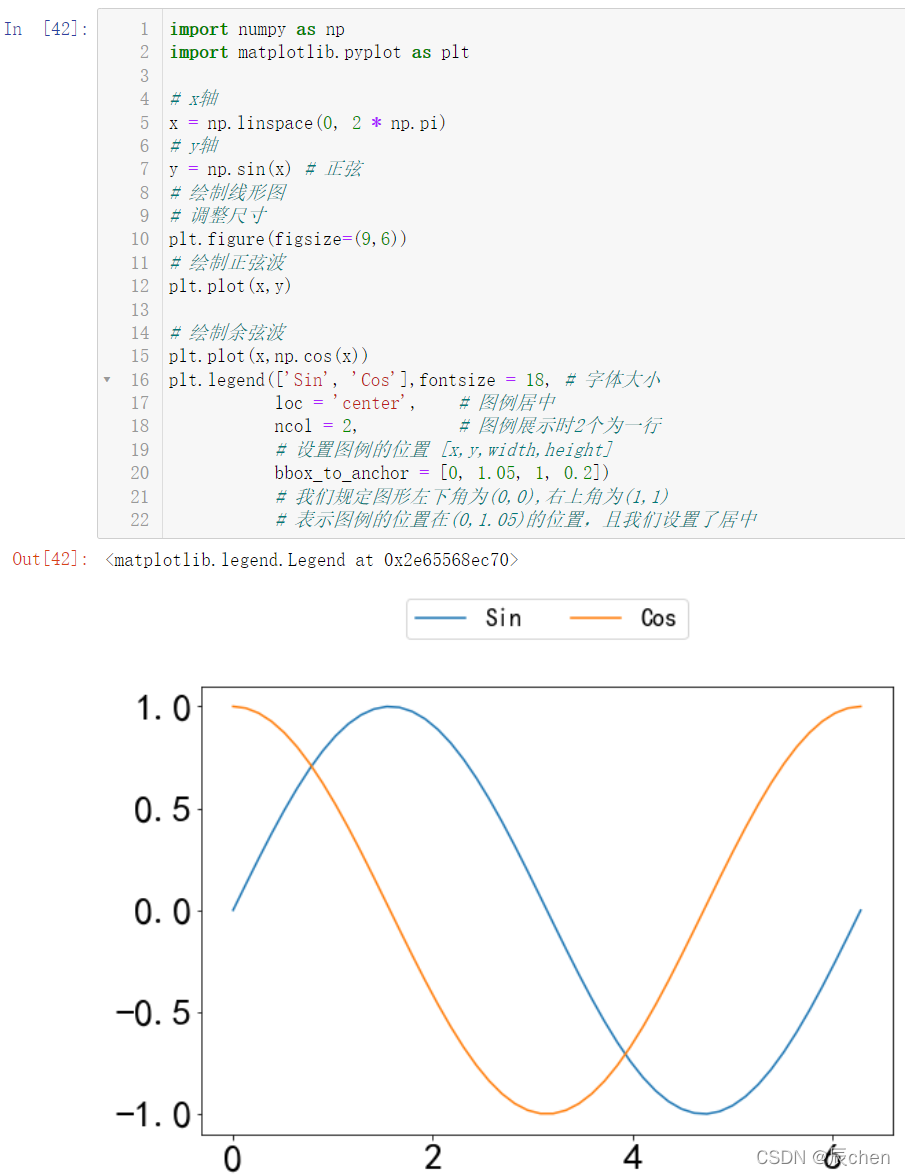This screenshot has width=905, height=1176.
Task: Click the 1.0 y-axis tick label
Action: click(162, 707)
